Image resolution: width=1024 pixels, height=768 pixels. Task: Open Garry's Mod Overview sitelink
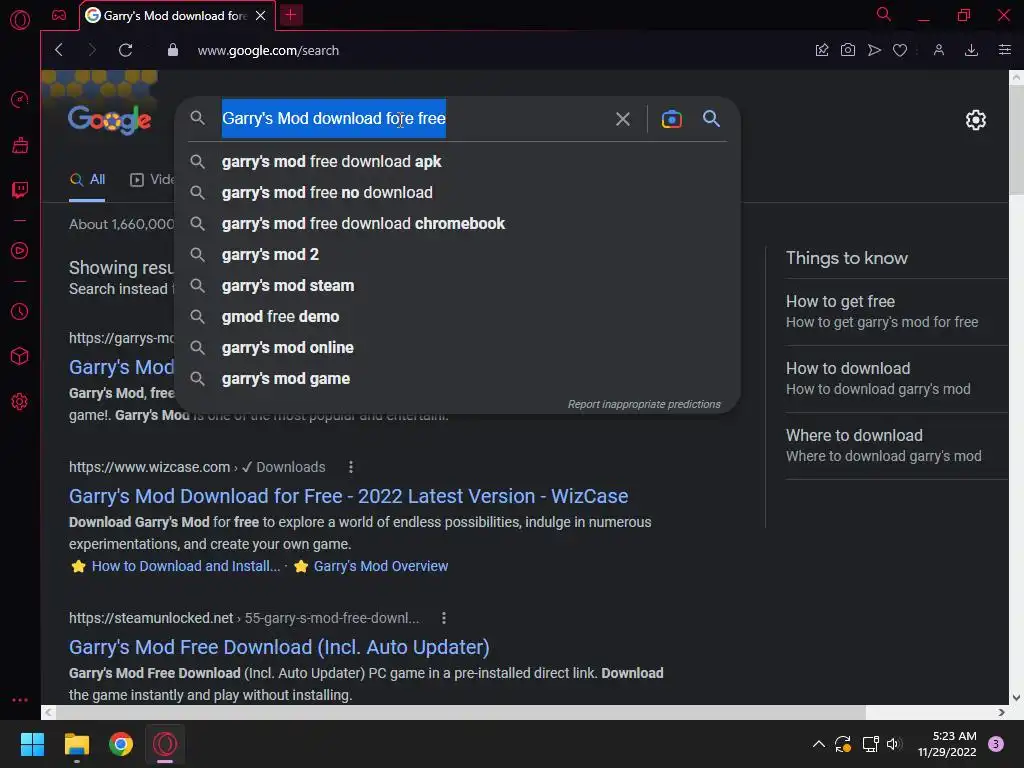tap(381, 566)
